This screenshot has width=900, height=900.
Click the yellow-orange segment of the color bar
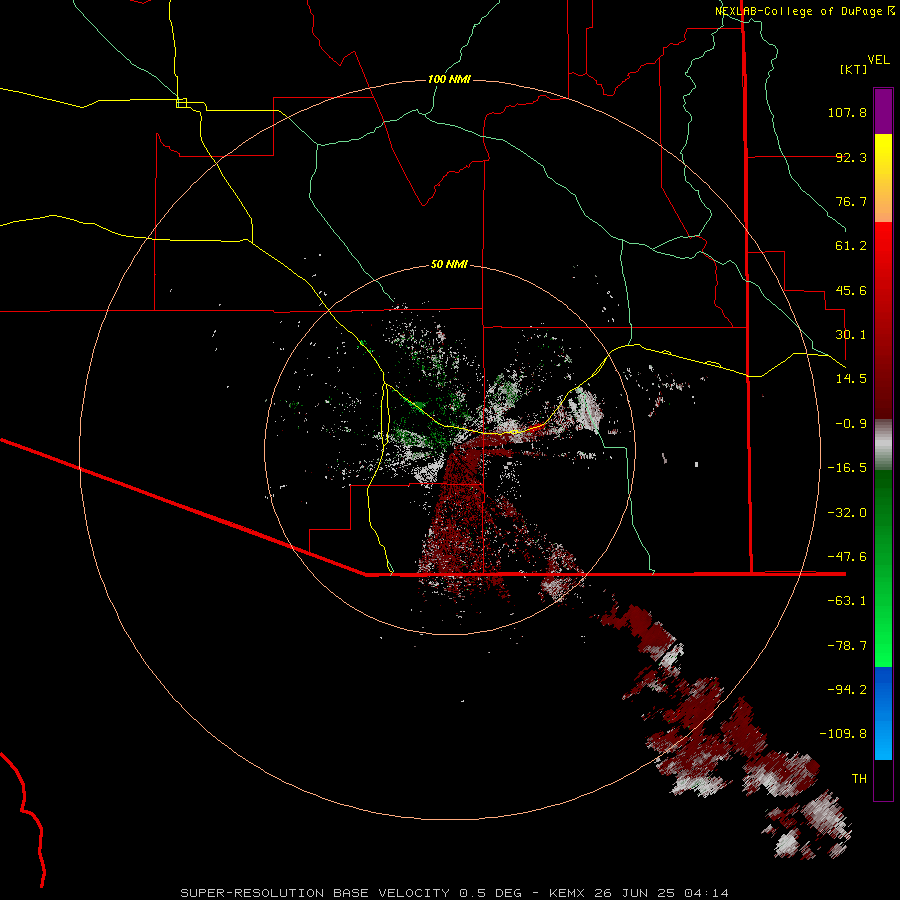pos(883,178)
